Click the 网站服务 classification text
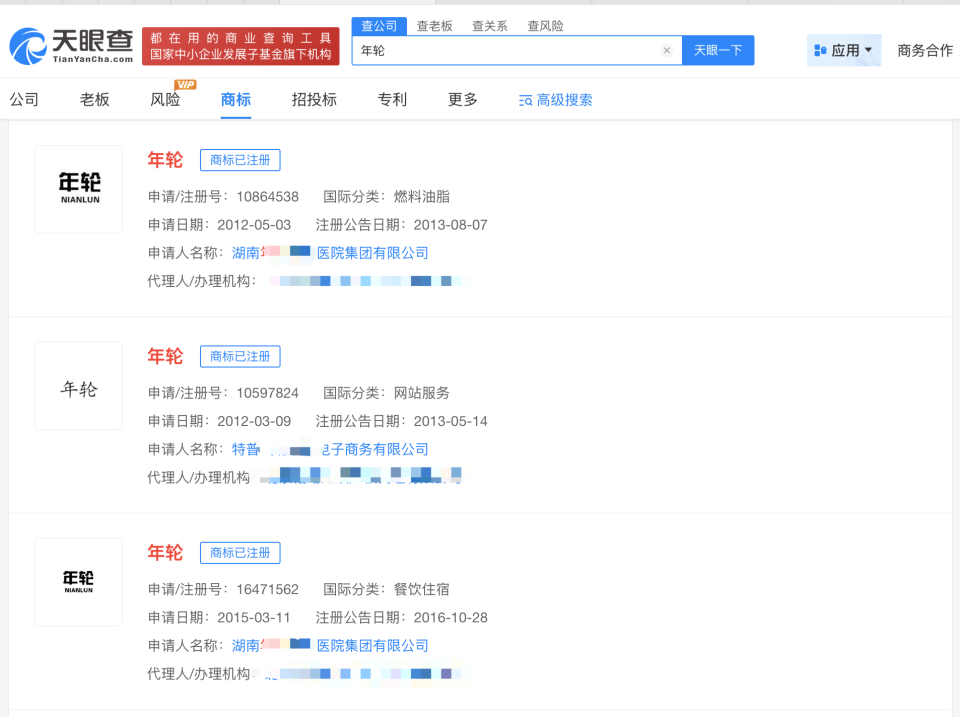The width and height of the screenshot is (960, 717). (x=422, y=393)
